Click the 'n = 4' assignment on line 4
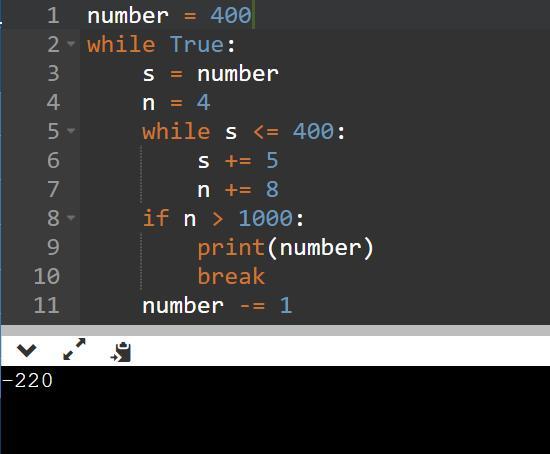The height and width of the screenshot is (454, 550). tap(176, 103)
